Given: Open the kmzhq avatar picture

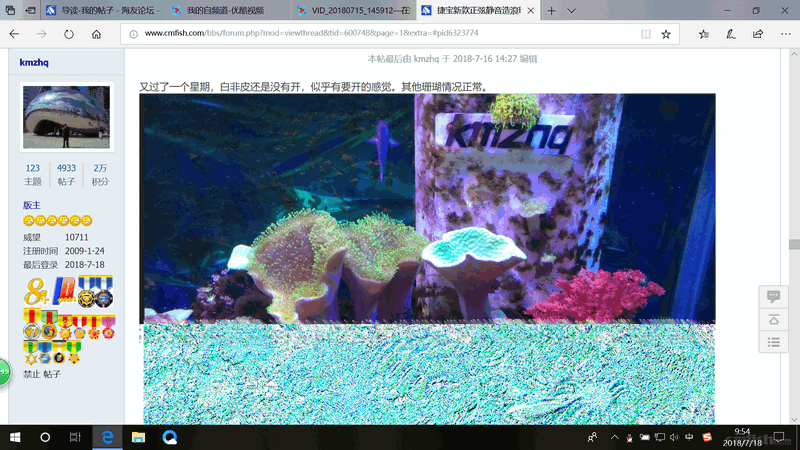Looking at the screenshot, I should [x=66, y=117].
